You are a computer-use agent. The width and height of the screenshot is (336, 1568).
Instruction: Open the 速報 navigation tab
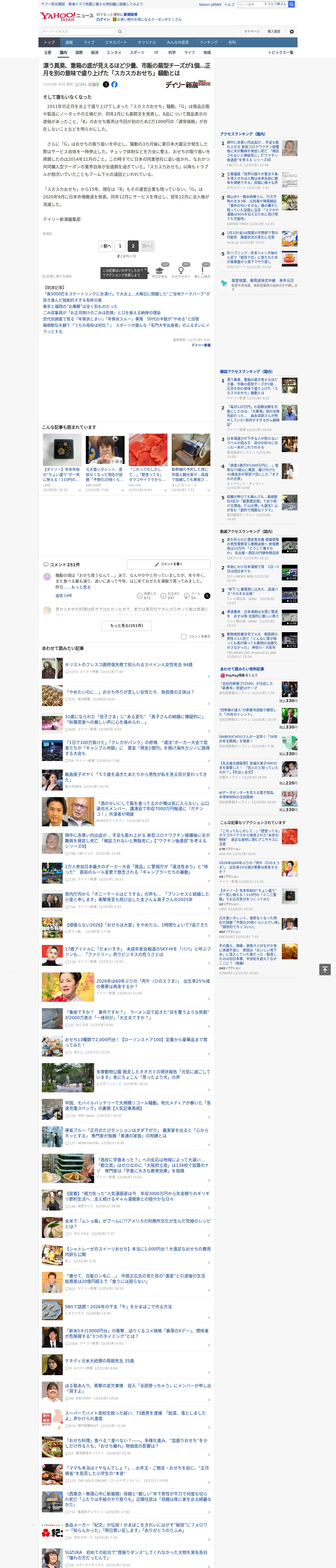pyautogui.click(x=69, y=42)
